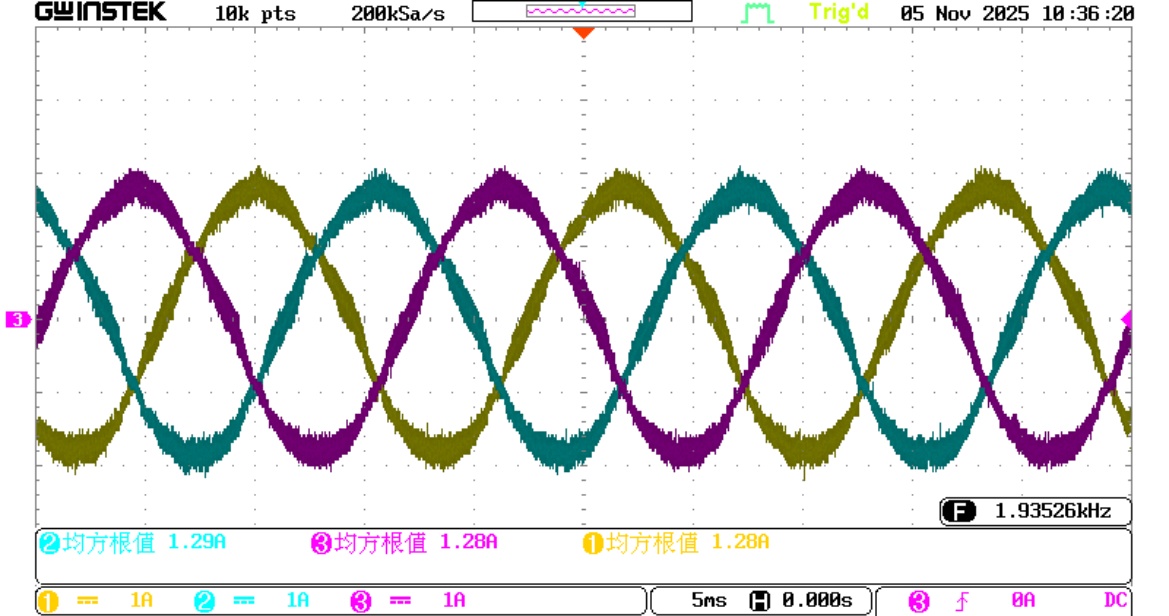
Task: Select the channel 3 magenta indicator
Action: (x=361, y=601)
